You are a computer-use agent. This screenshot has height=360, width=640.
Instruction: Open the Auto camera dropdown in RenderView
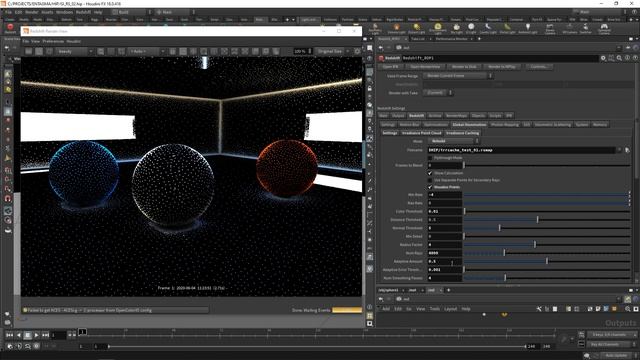pyautogui.click(x=147, y=51)
